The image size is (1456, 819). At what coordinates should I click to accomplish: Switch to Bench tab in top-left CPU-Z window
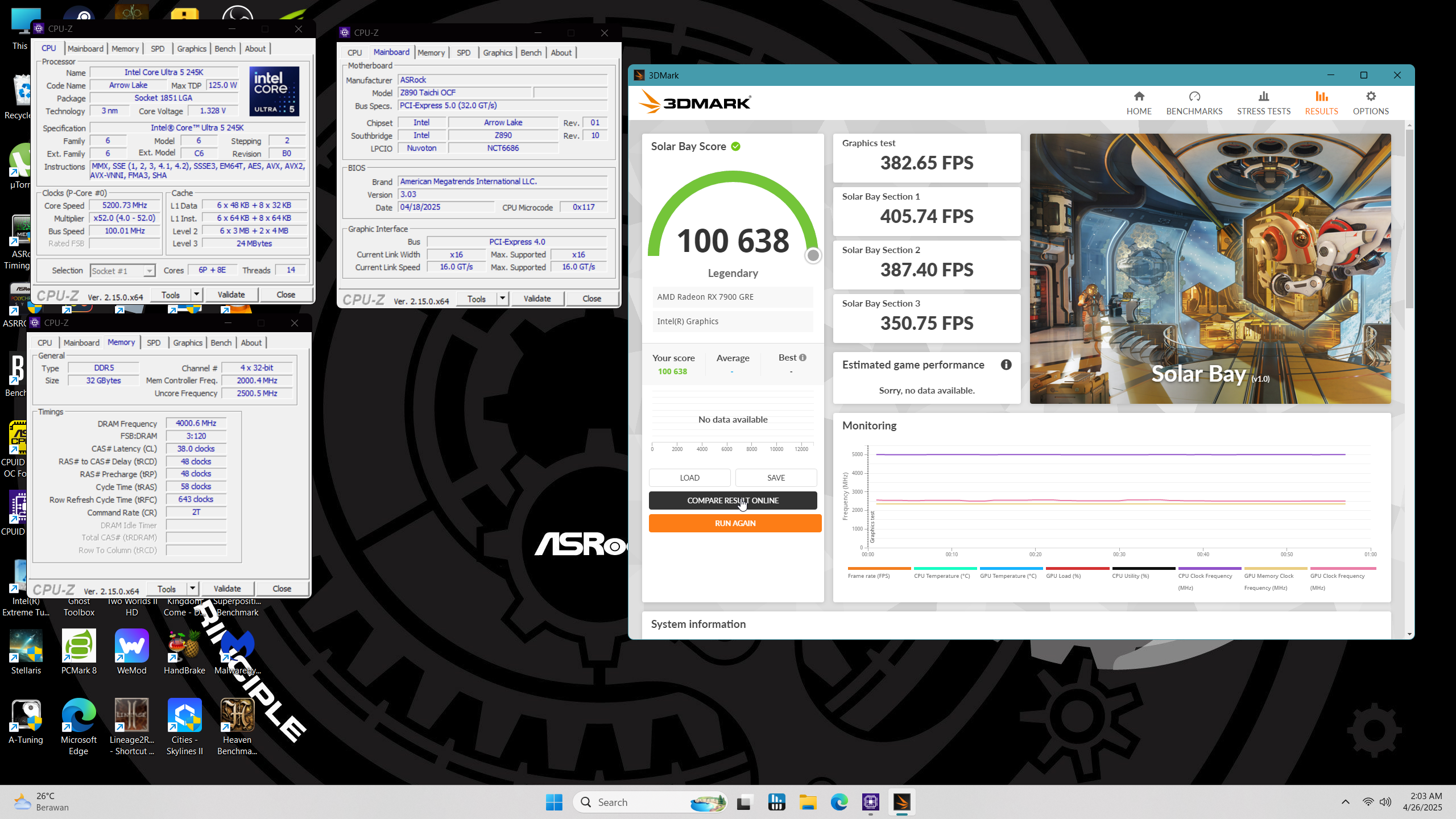[225, 49]
